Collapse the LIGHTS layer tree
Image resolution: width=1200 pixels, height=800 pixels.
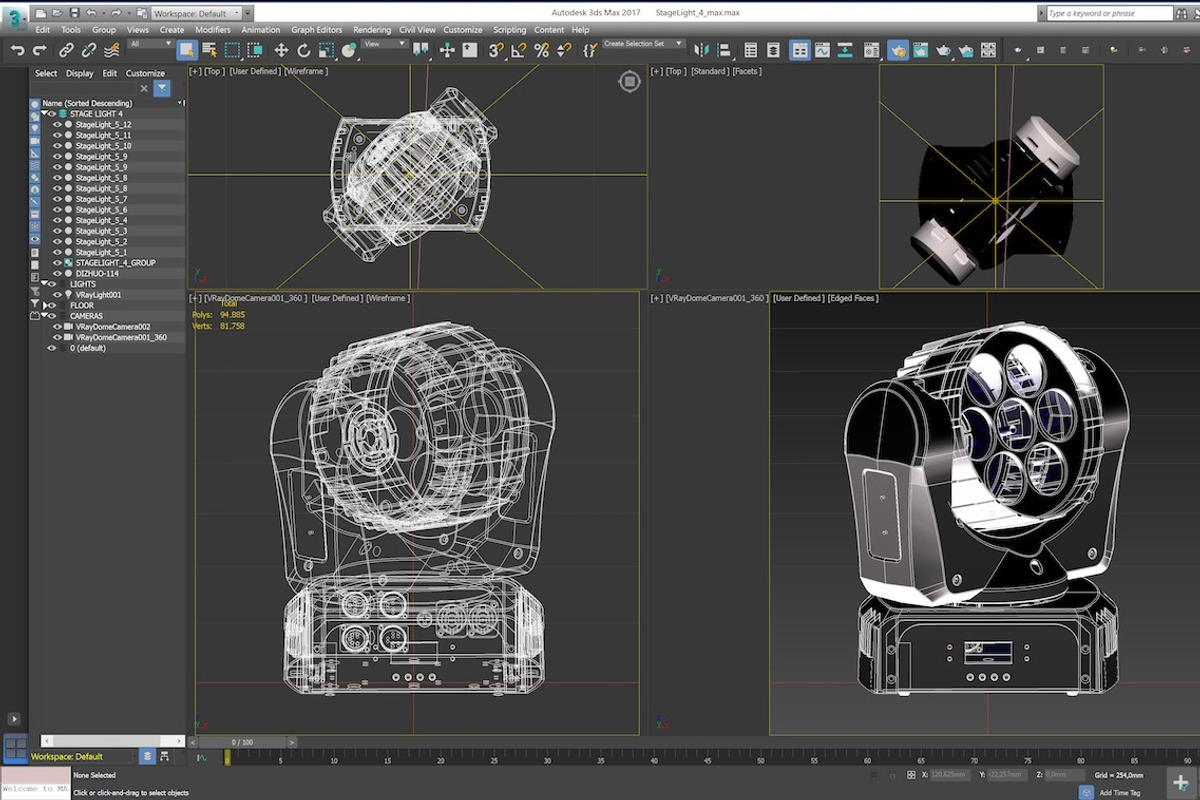[x=44, y=284]
